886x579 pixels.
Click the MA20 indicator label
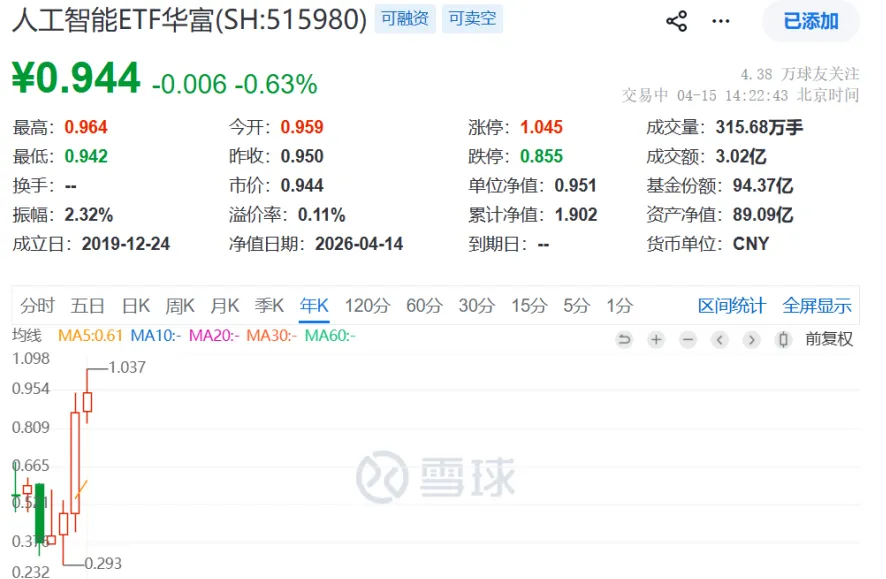(214, 336)
